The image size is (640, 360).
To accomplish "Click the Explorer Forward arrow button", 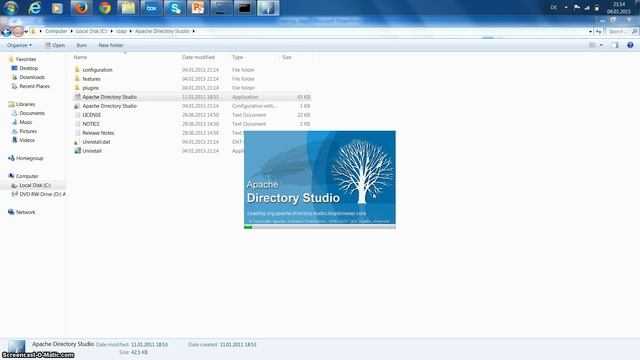I will [18, 31].
